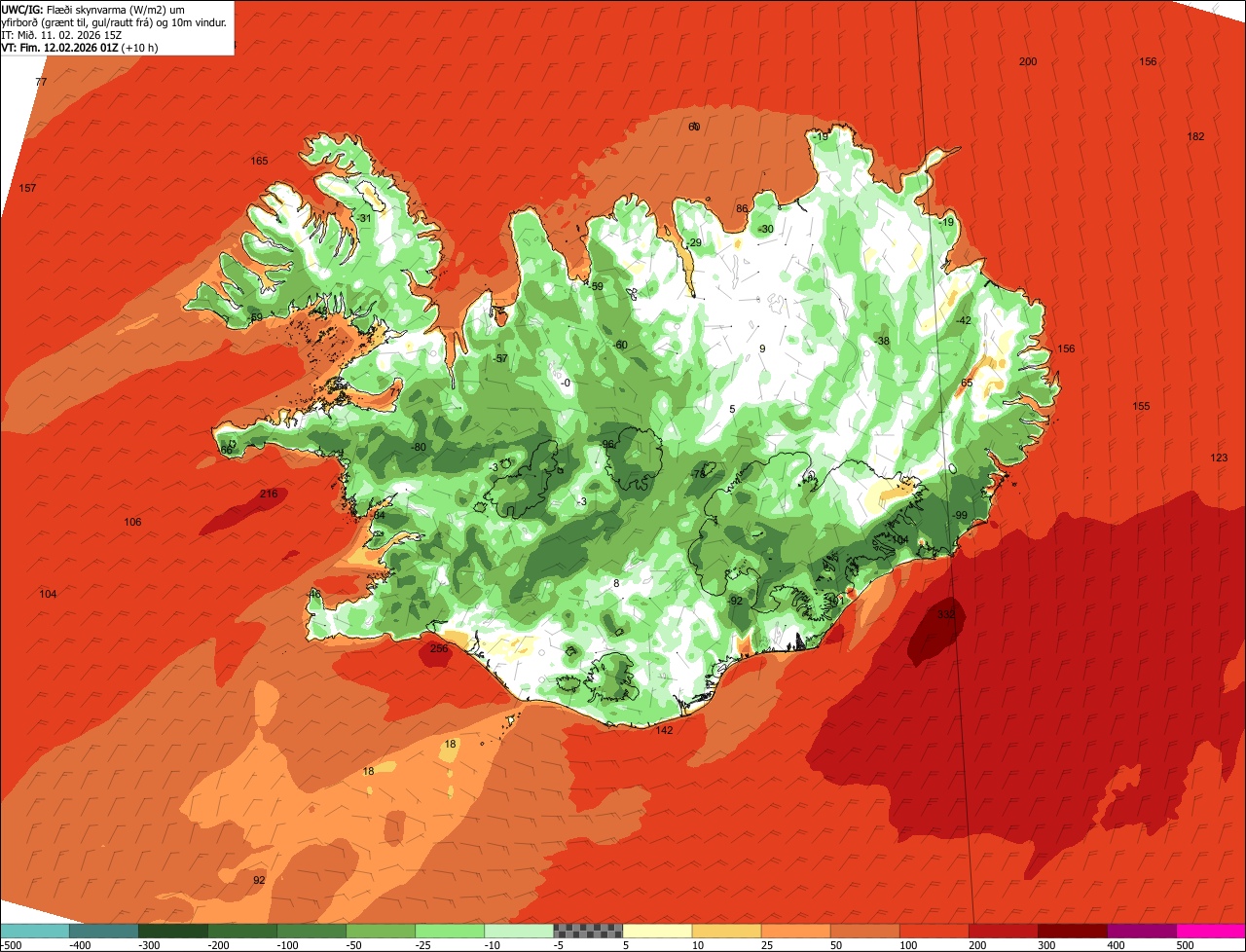Click the valid time 'VT: Fim. 12.02.2026 01Z (+10 h)'
1246x952 pixels.
pos(80,47)
